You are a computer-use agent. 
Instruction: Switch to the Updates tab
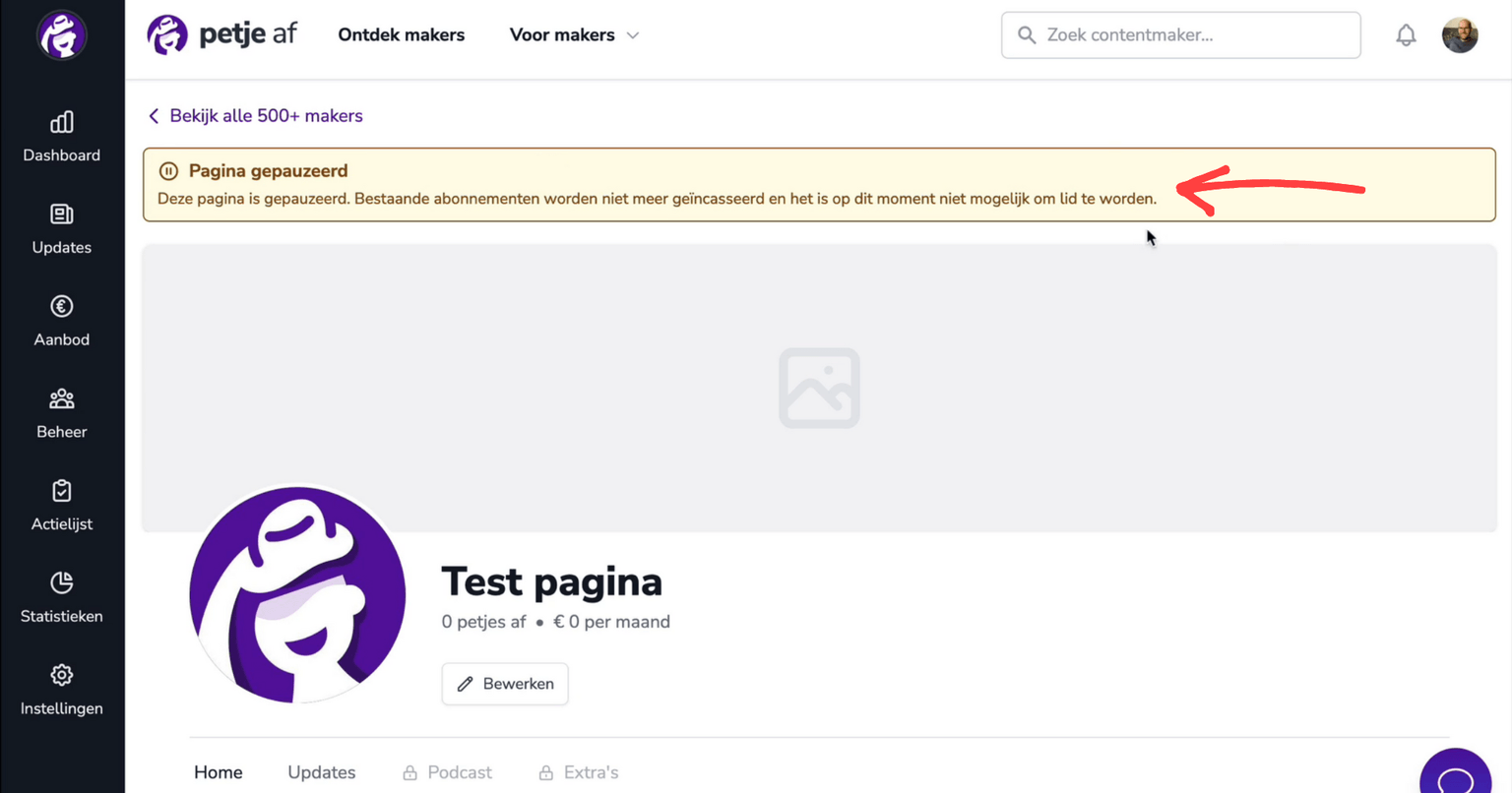point(322,772)
